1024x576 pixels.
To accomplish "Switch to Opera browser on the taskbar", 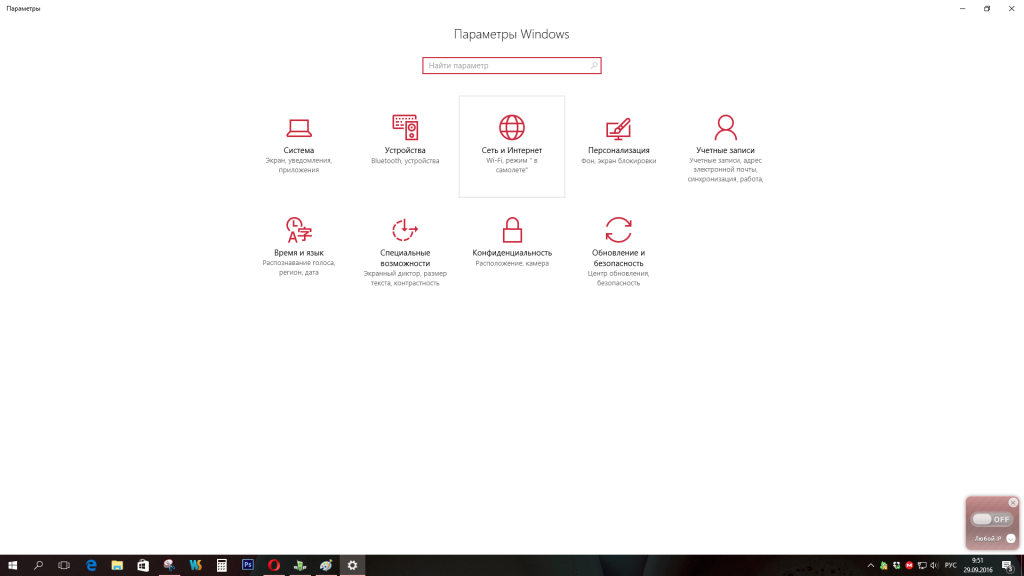I will pos(274,566).
